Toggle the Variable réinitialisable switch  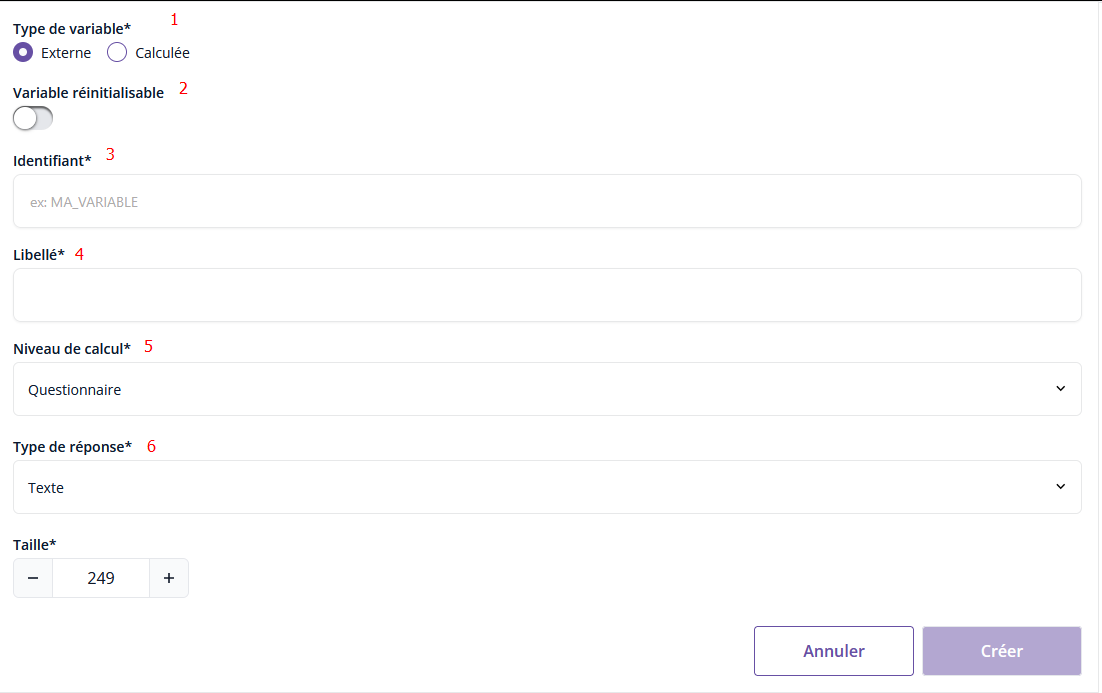coord(33,119)
